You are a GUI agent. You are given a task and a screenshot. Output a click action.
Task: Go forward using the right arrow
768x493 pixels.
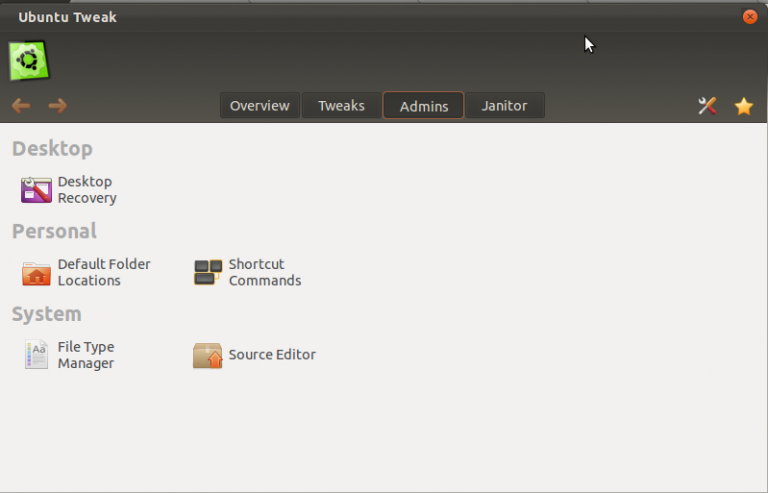point(58,106)
